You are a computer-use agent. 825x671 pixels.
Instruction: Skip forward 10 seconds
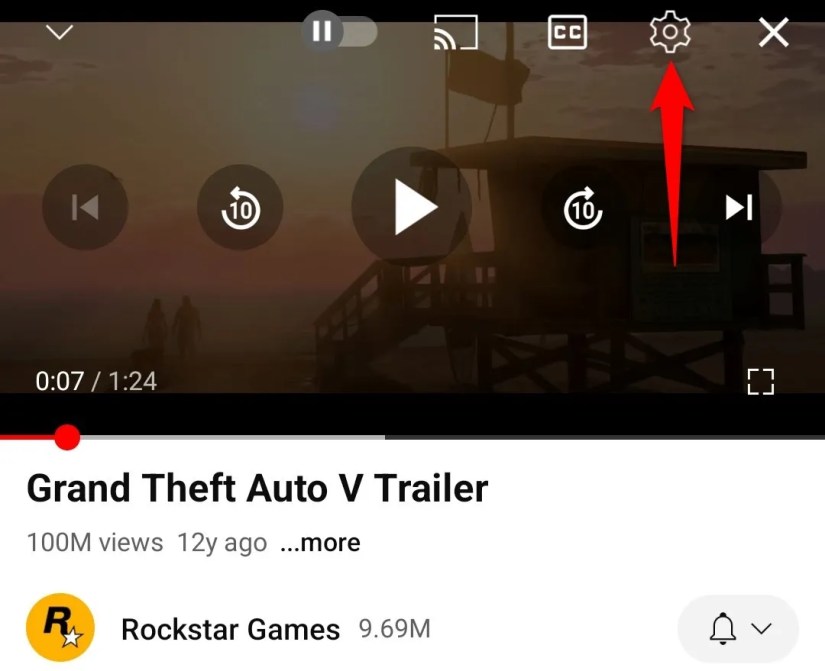point(583,208)
